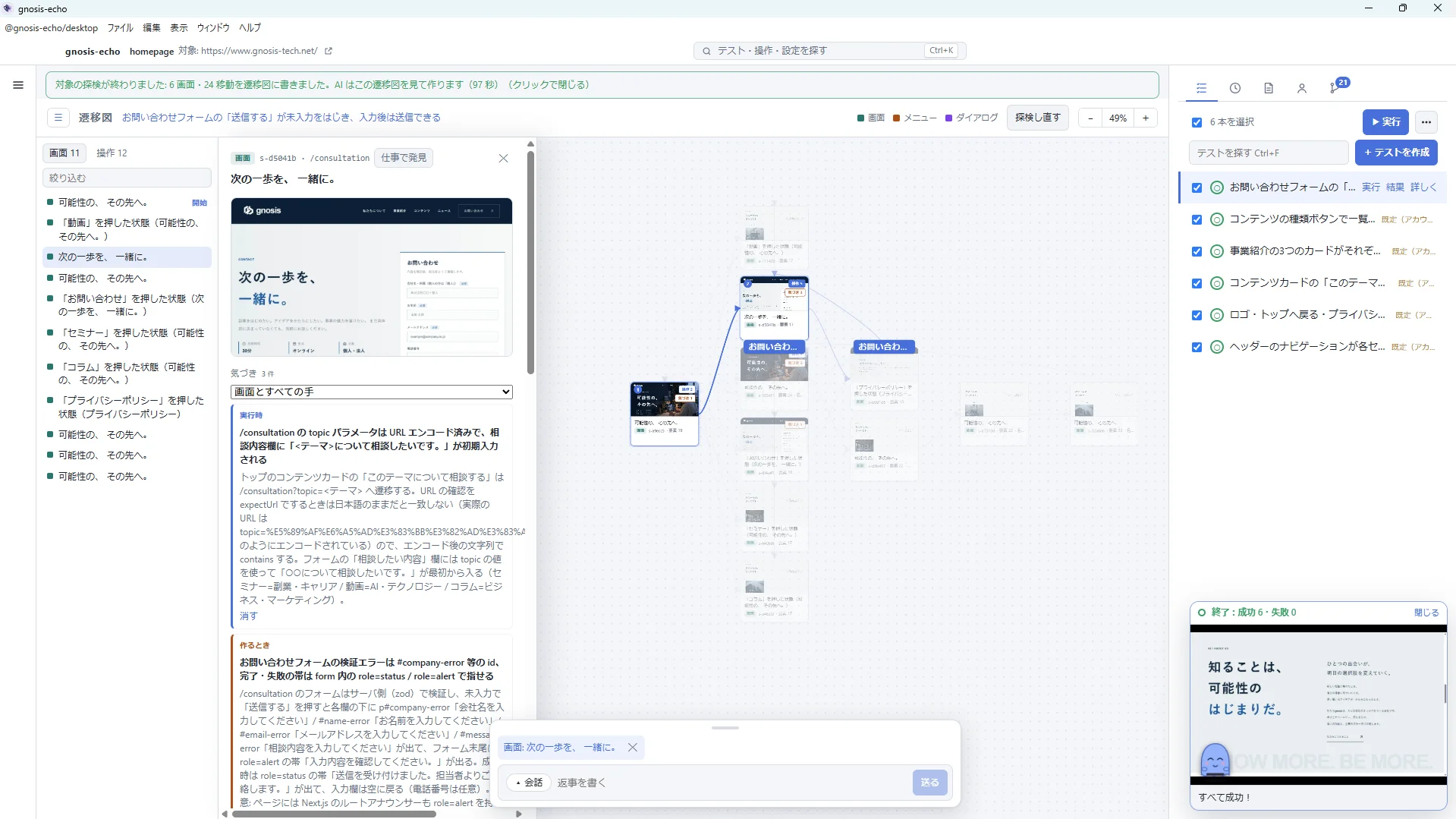Uncheck the ロゴ・トップへ戻る test checkbox

point(1197,315)
